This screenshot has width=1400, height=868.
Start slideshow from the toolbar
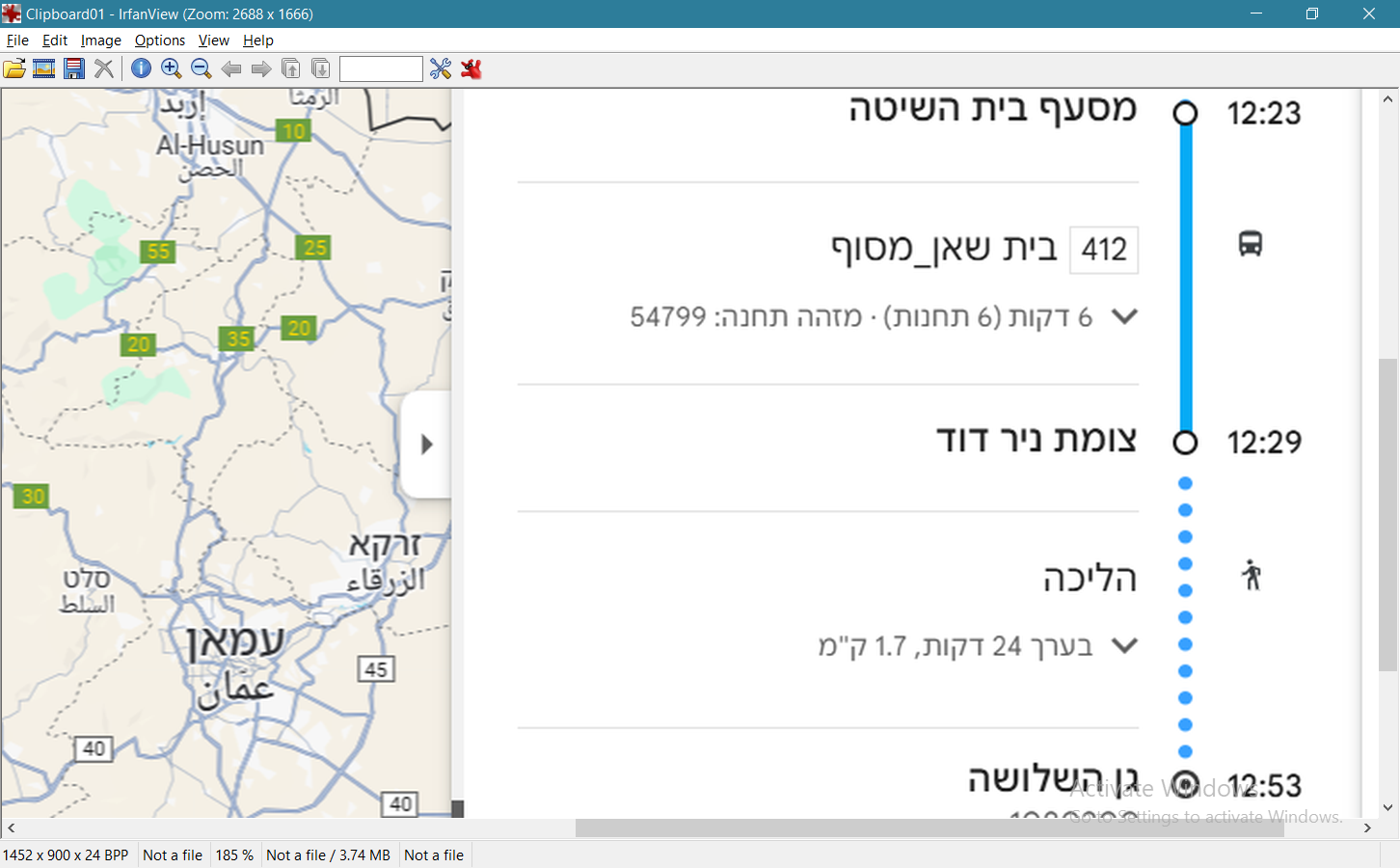pos(44,68)
